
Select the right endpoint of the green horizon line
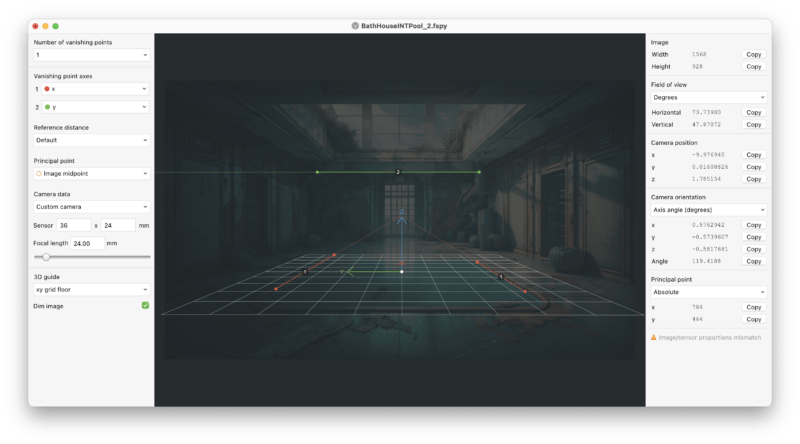479,172
